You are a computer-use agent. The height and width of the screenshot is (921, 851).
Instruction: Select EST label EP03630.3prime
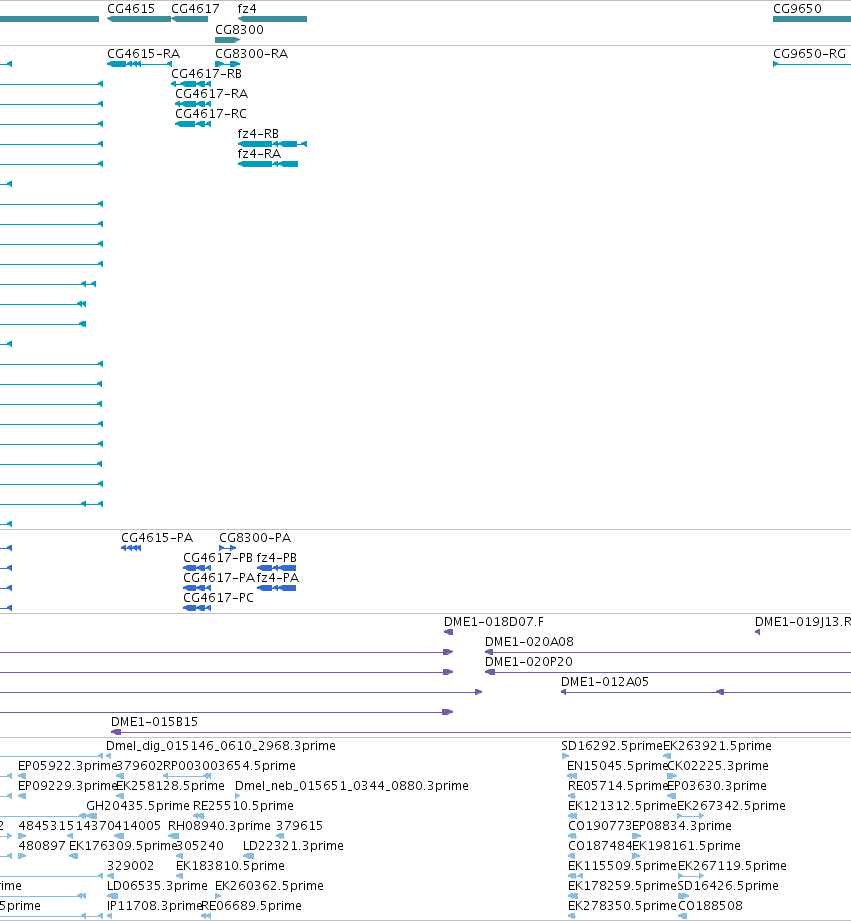click(717, 786)
